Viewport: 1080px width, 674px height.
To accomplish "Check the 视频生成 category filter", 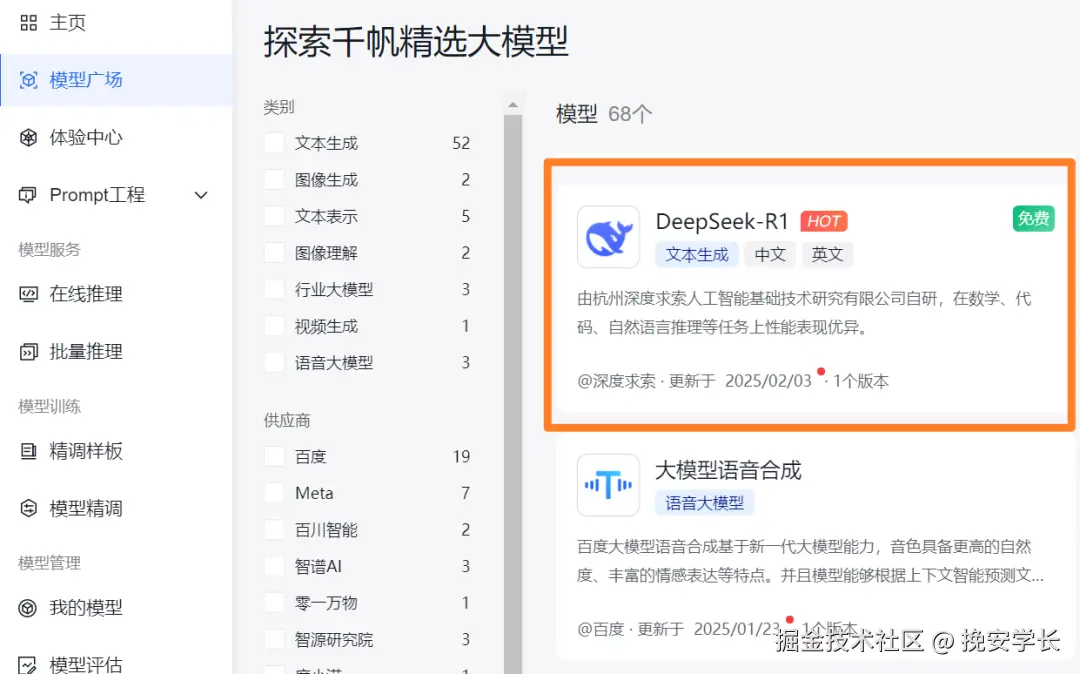I will point(274,326).
